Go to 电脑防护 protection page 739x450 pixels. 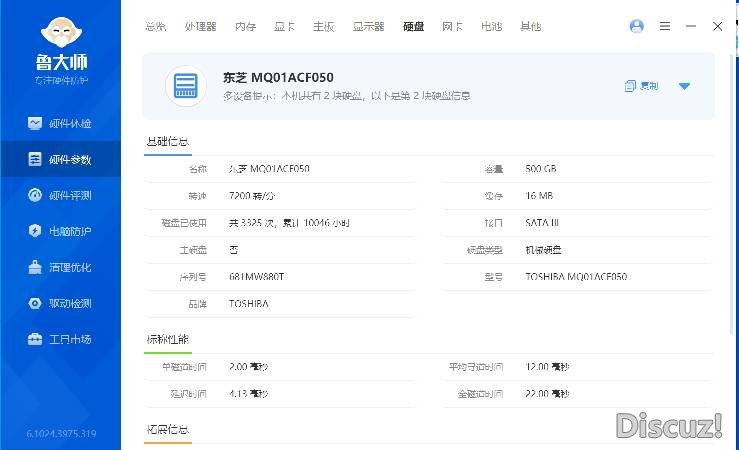coord(60,231)
